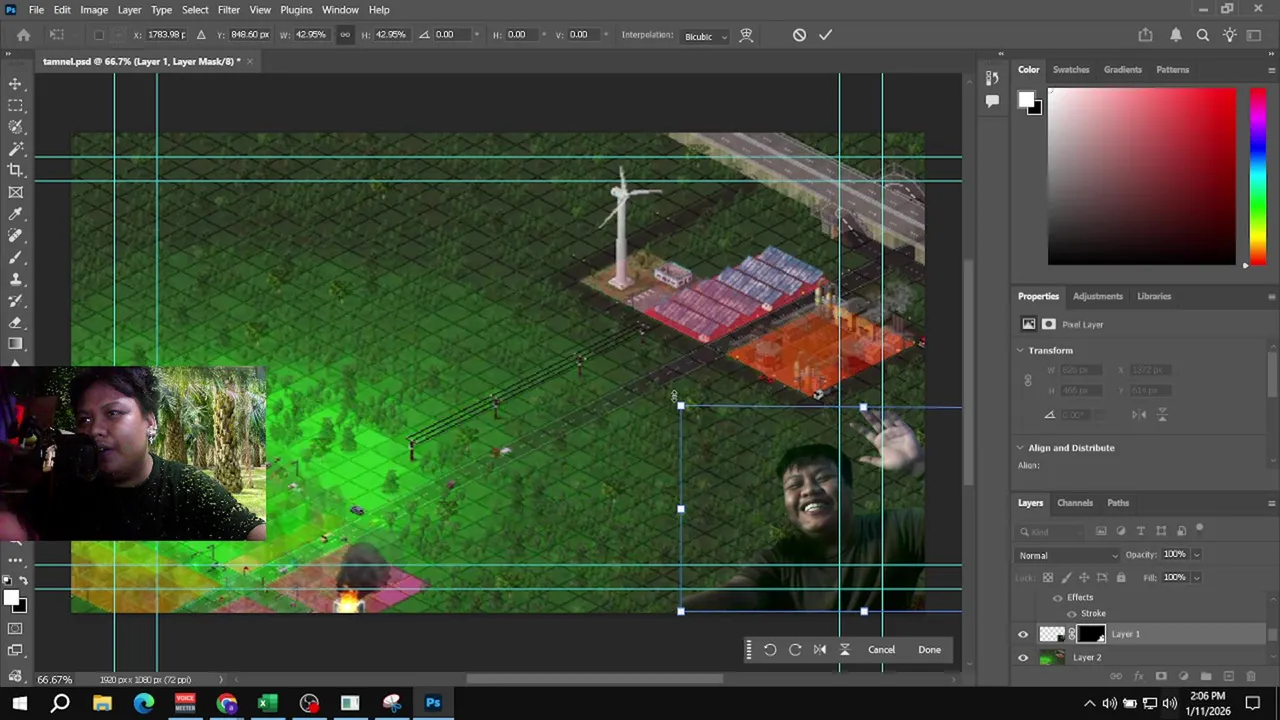Viewport: 1280px width, 720px height.
Task: Click the Done button
Action: [x=929, y=650]
